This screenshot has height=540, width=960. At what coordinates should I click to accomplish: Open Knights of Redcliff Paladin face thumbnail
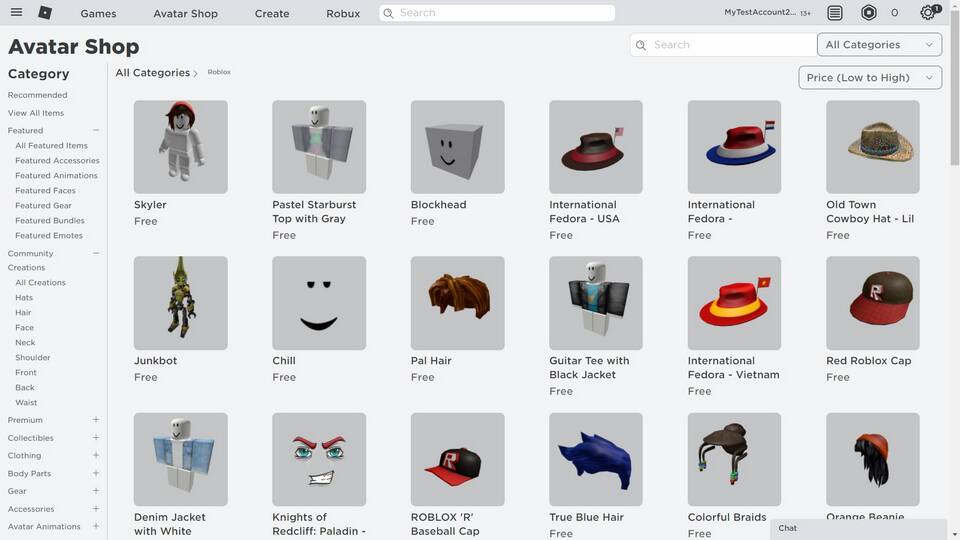click(x=319, y=459)
